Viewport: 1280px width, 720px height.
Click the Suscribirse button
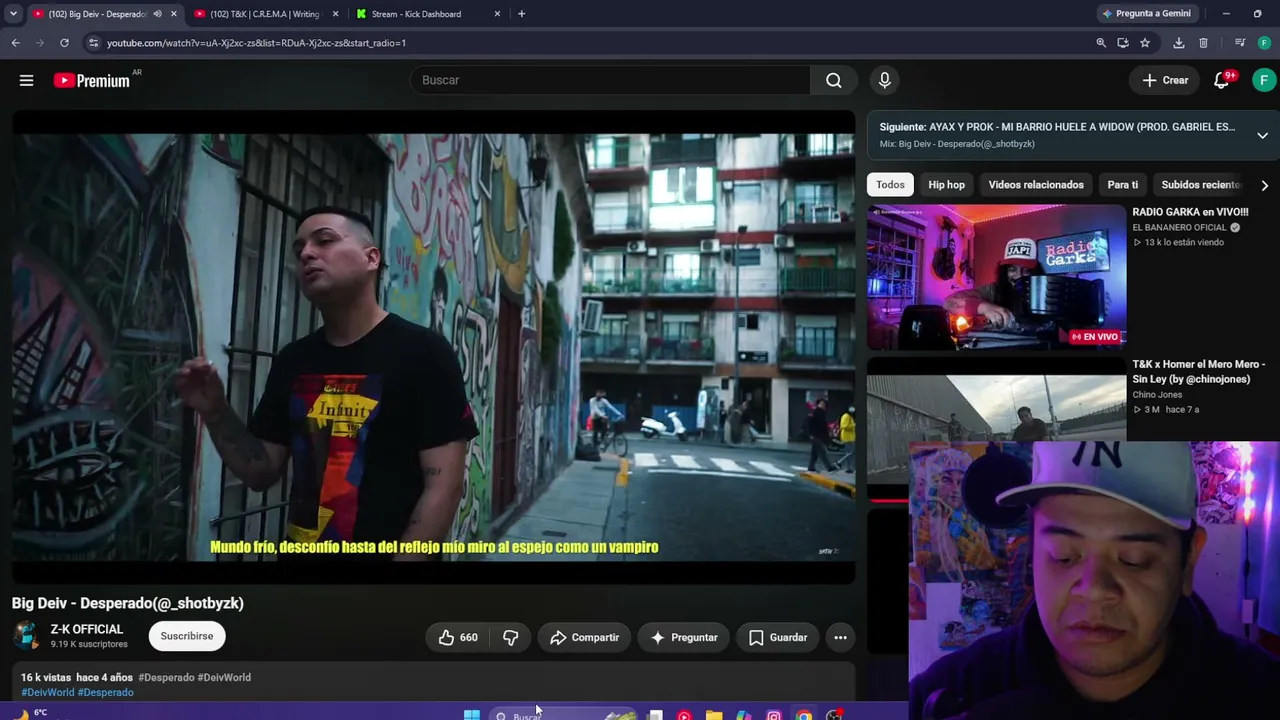coord(187,636)
